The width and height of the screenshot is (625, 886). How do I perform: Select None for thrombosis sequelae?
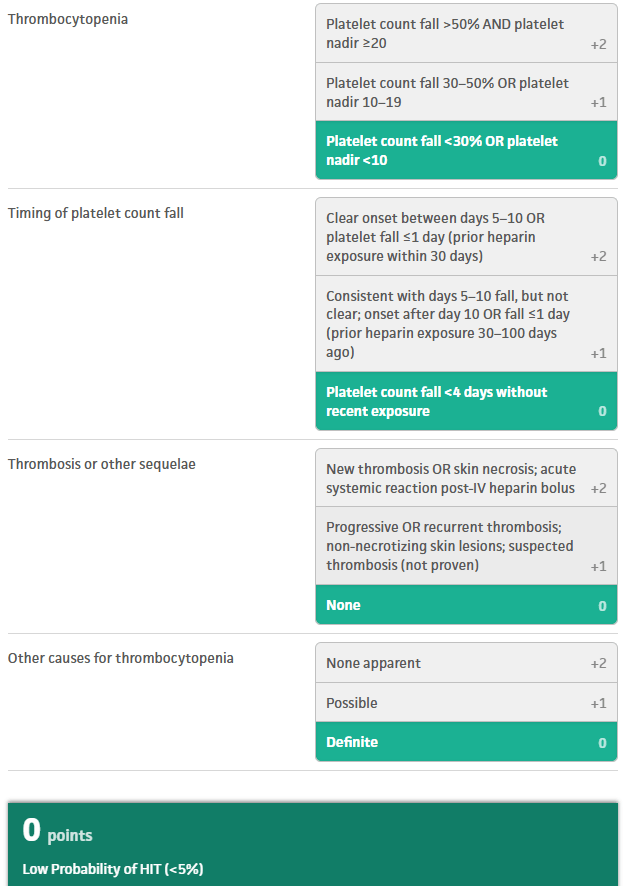(466, 605)
